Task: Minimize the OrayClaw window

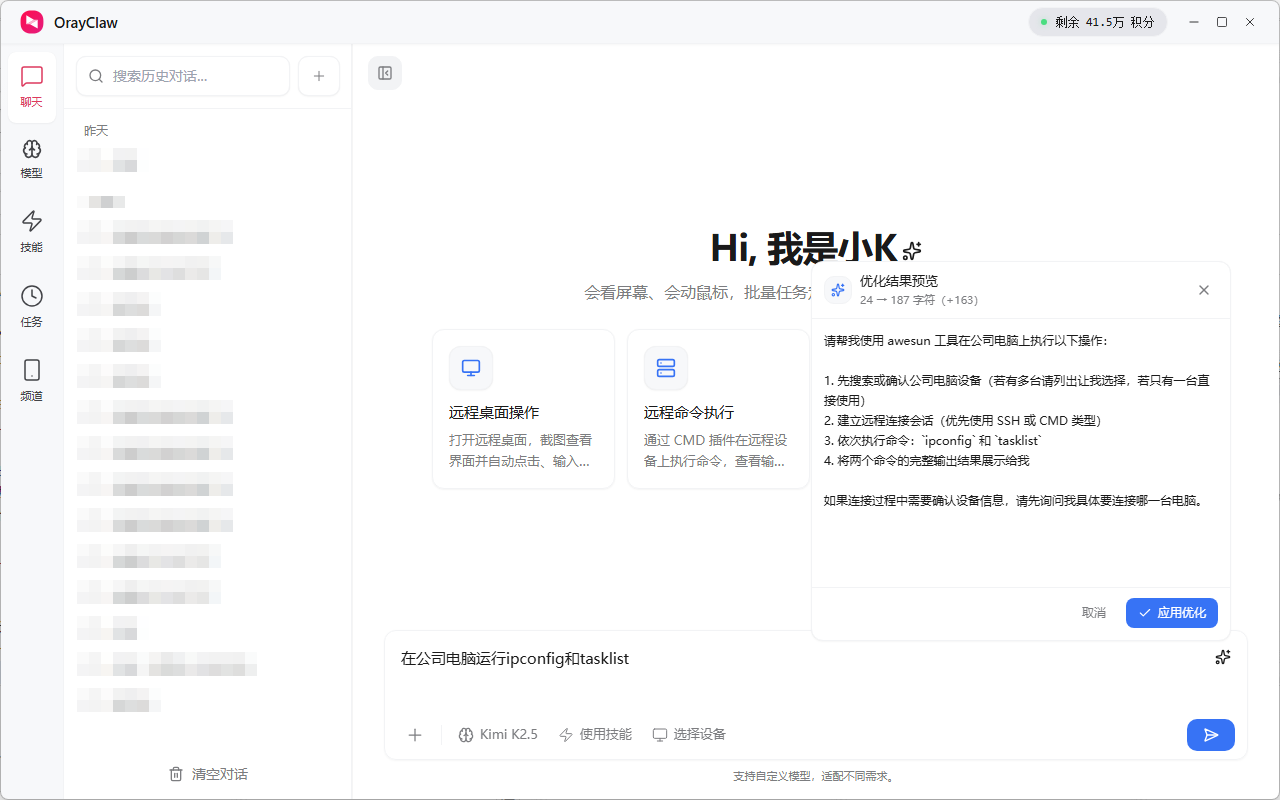Action: coord(1194,22)
